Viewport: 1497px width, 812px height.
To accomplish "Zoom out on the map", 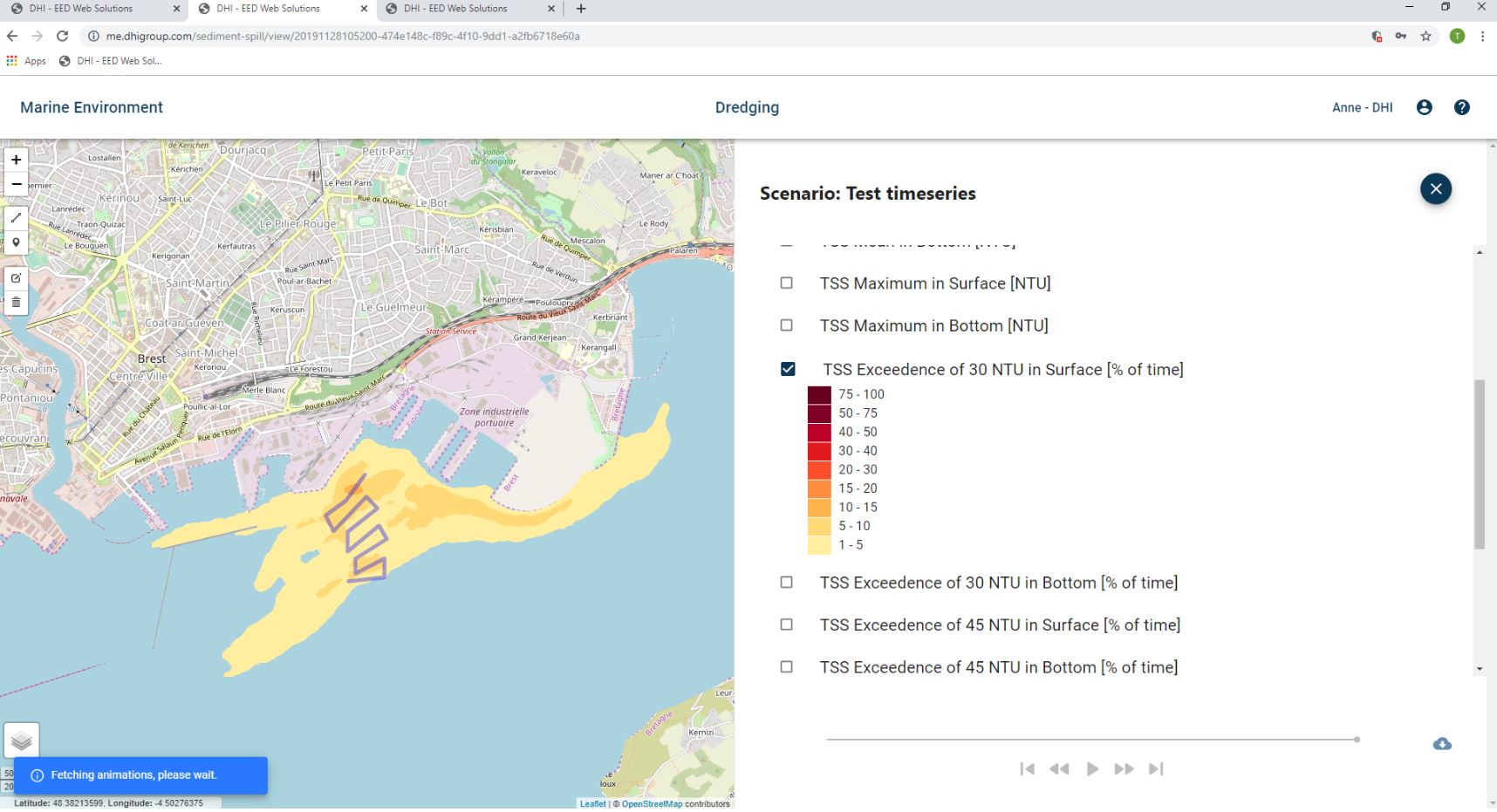I will (x=16, y=184).
